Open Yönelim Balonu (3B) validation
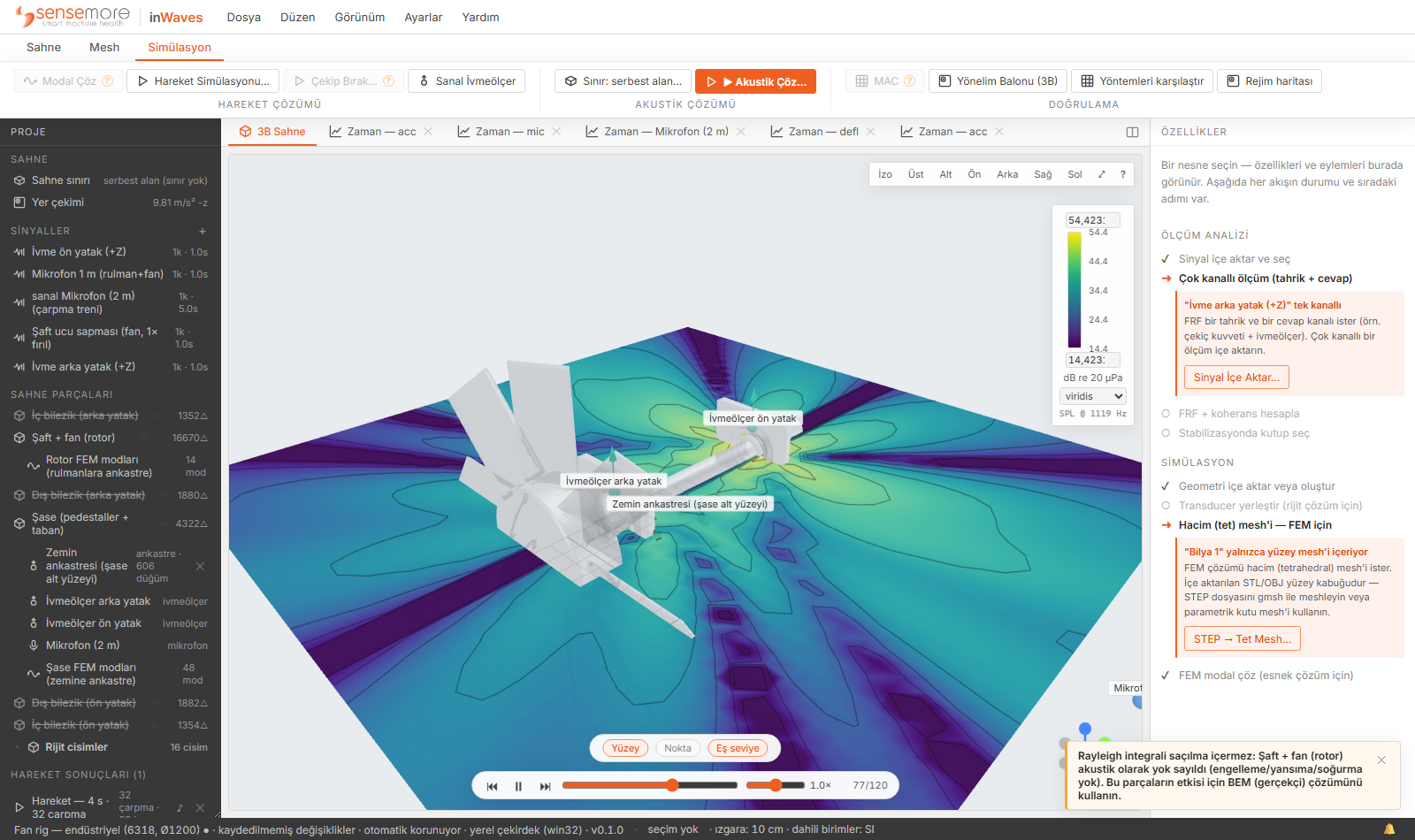This screenshot has width=1415, height=840. tap(998, 81)
